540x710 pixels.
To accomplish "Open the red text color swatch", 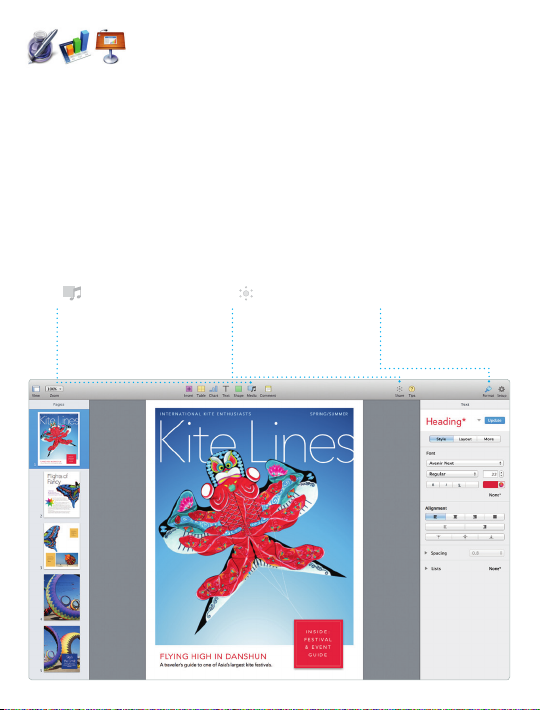I will point(490,485).
